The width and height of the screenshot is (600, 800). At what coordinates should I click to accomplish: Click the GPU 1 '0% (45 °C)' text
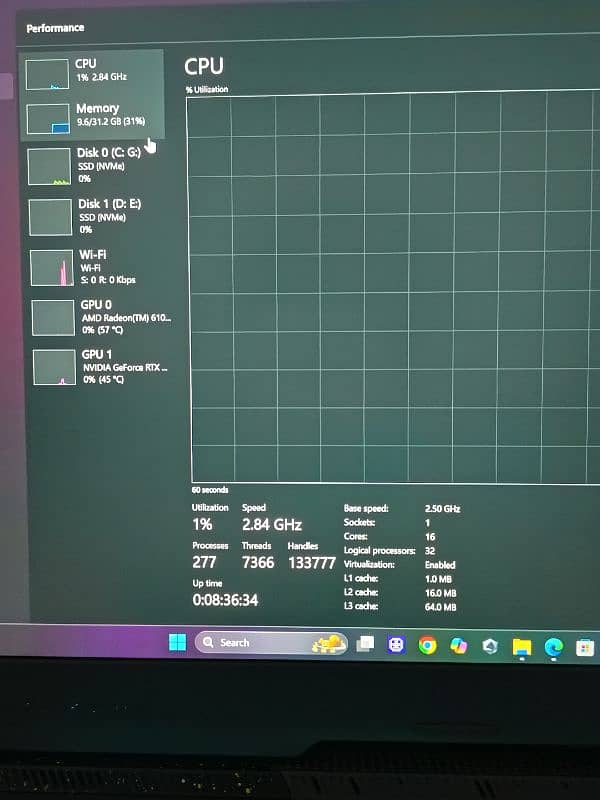[104, 380]
